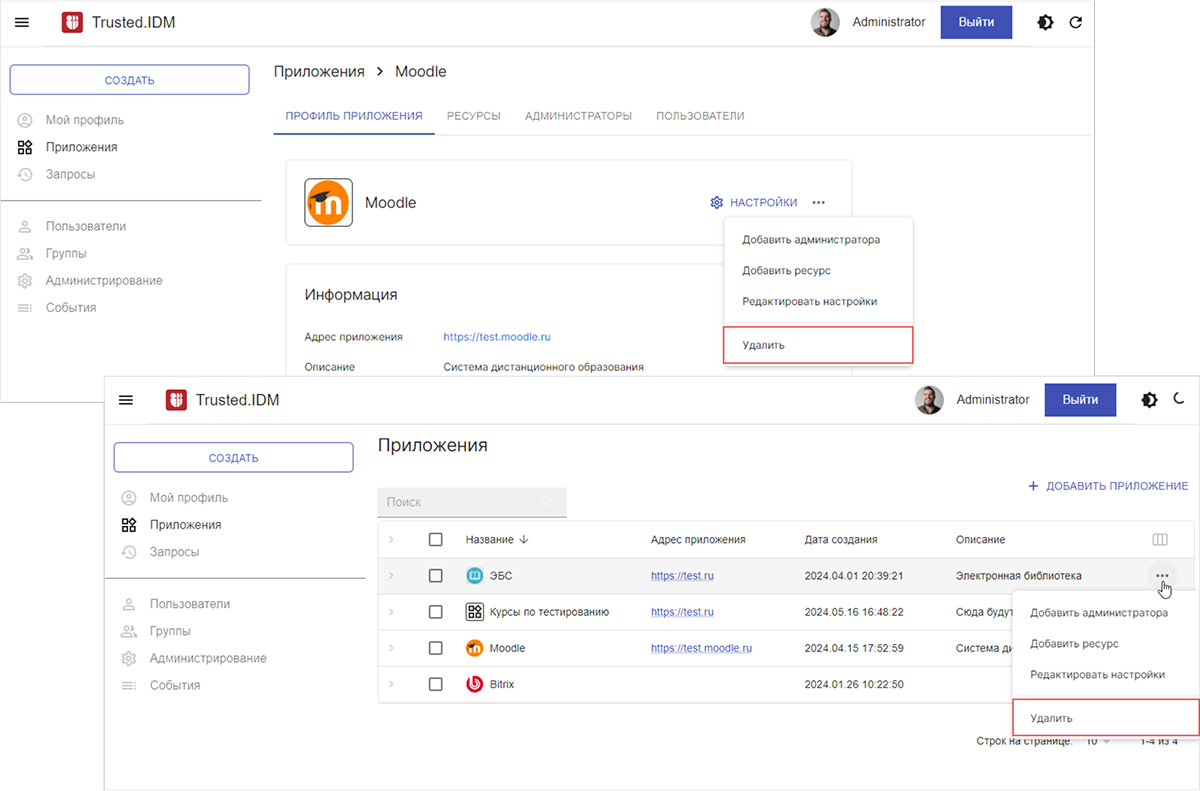Open Настройки gear button for Moodle
The height and width of the screenshot is (791, 1200).
coord(754,203)
